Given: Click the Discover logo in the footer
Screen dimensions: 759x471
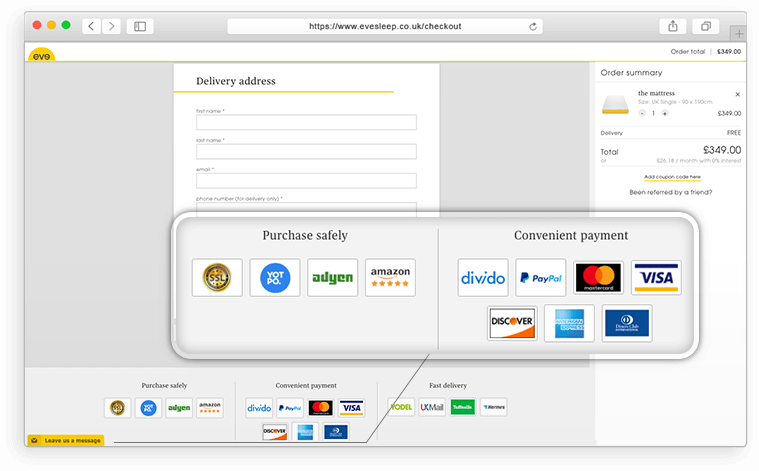Looking at the screenshot, I should point(274,431).
